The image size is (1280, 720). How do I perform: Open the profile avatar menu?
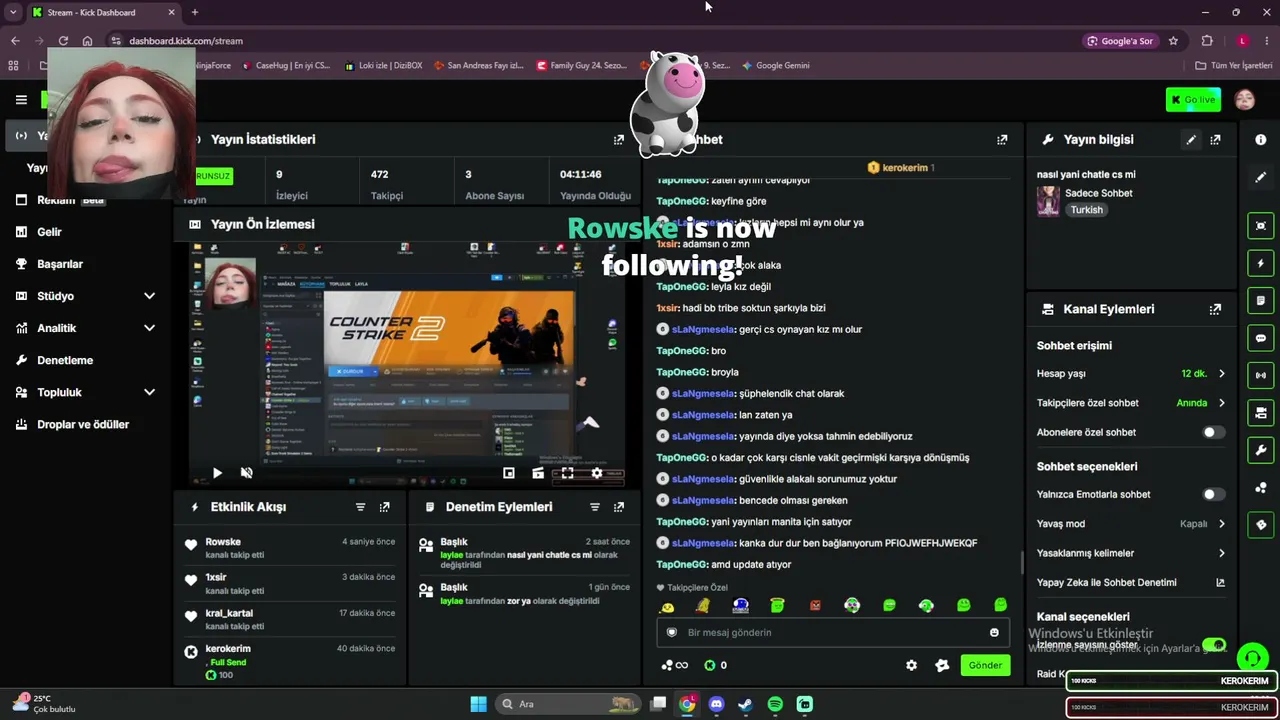(1245, 100)
